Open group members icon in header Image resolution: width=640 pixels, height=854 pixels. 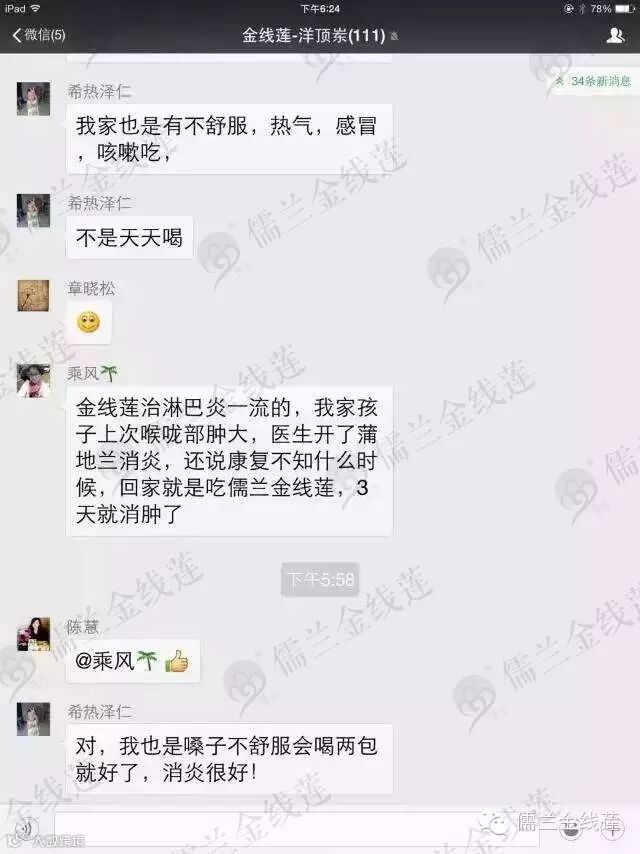click(615, 35)
